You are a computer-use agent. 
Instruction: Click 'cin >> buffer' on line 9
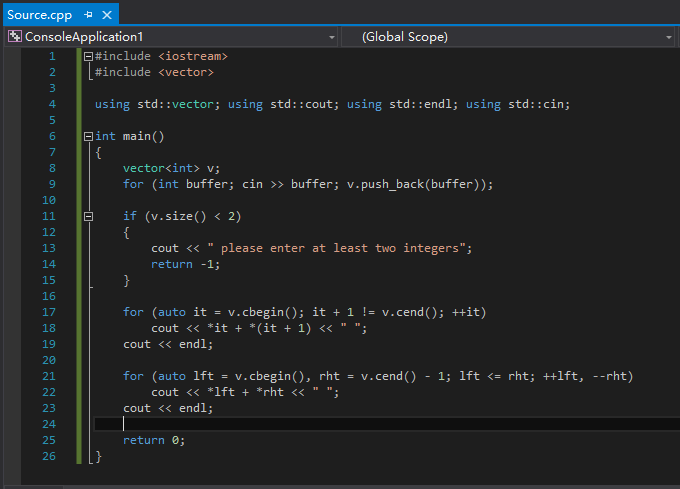coord(287,184)
